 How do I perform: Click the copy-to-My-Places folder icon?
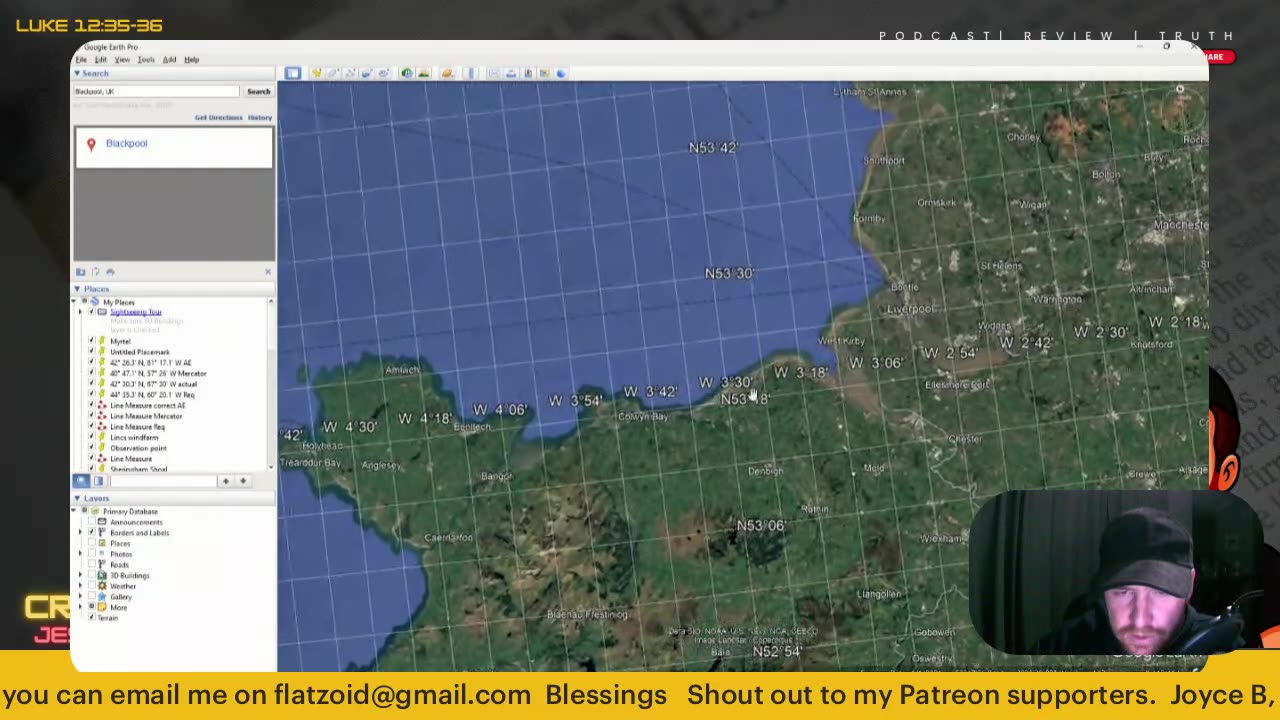tap(81, 272)
